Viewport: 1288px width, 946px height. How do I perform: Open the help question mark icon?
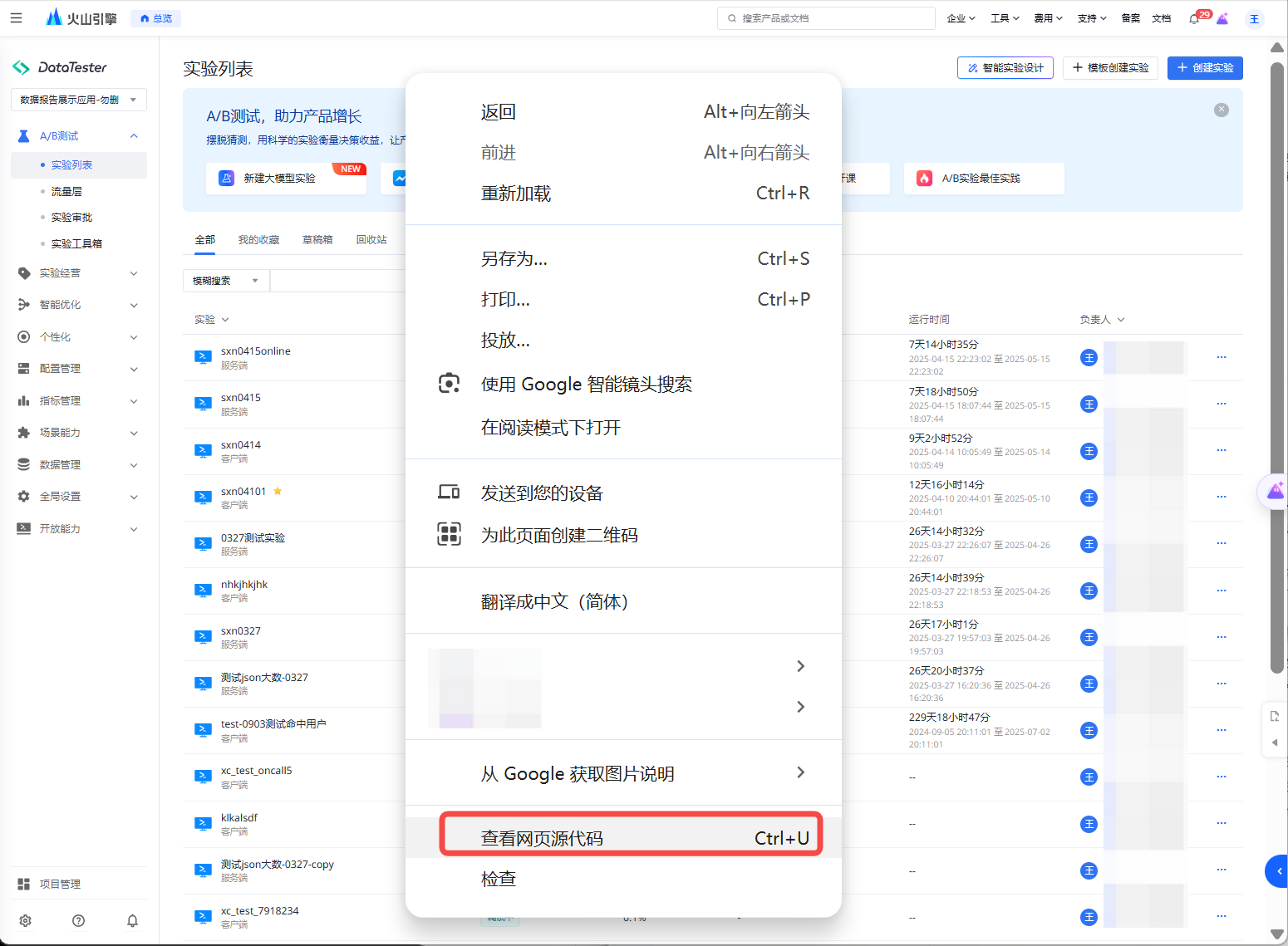pos(79,920)
